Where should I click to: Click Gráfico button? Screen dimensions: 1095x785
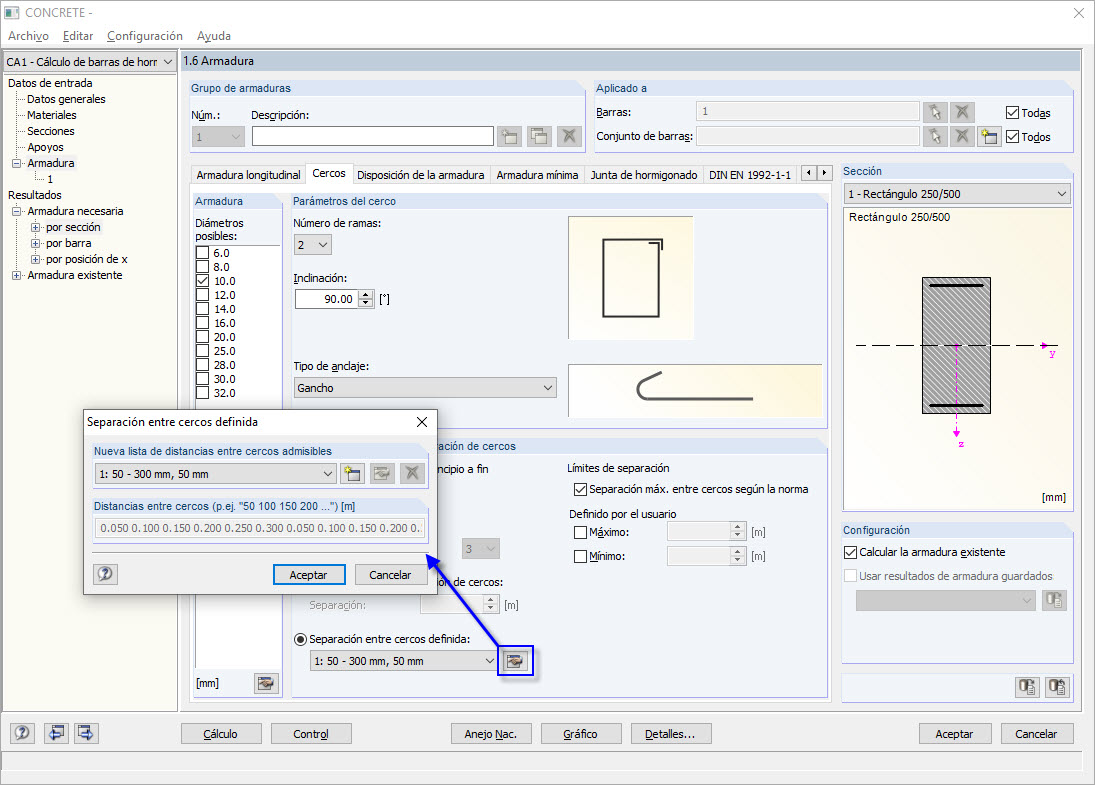point(580,734)
